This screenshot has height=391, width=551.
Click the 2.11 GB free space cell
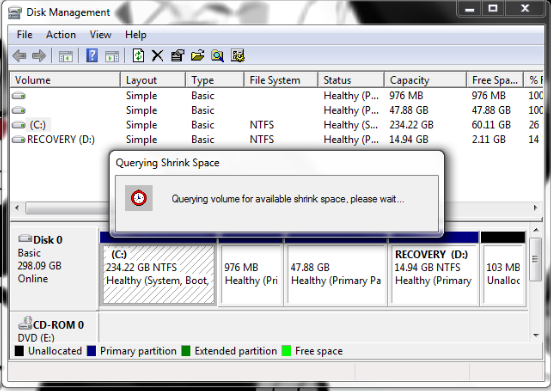[488, 139]
